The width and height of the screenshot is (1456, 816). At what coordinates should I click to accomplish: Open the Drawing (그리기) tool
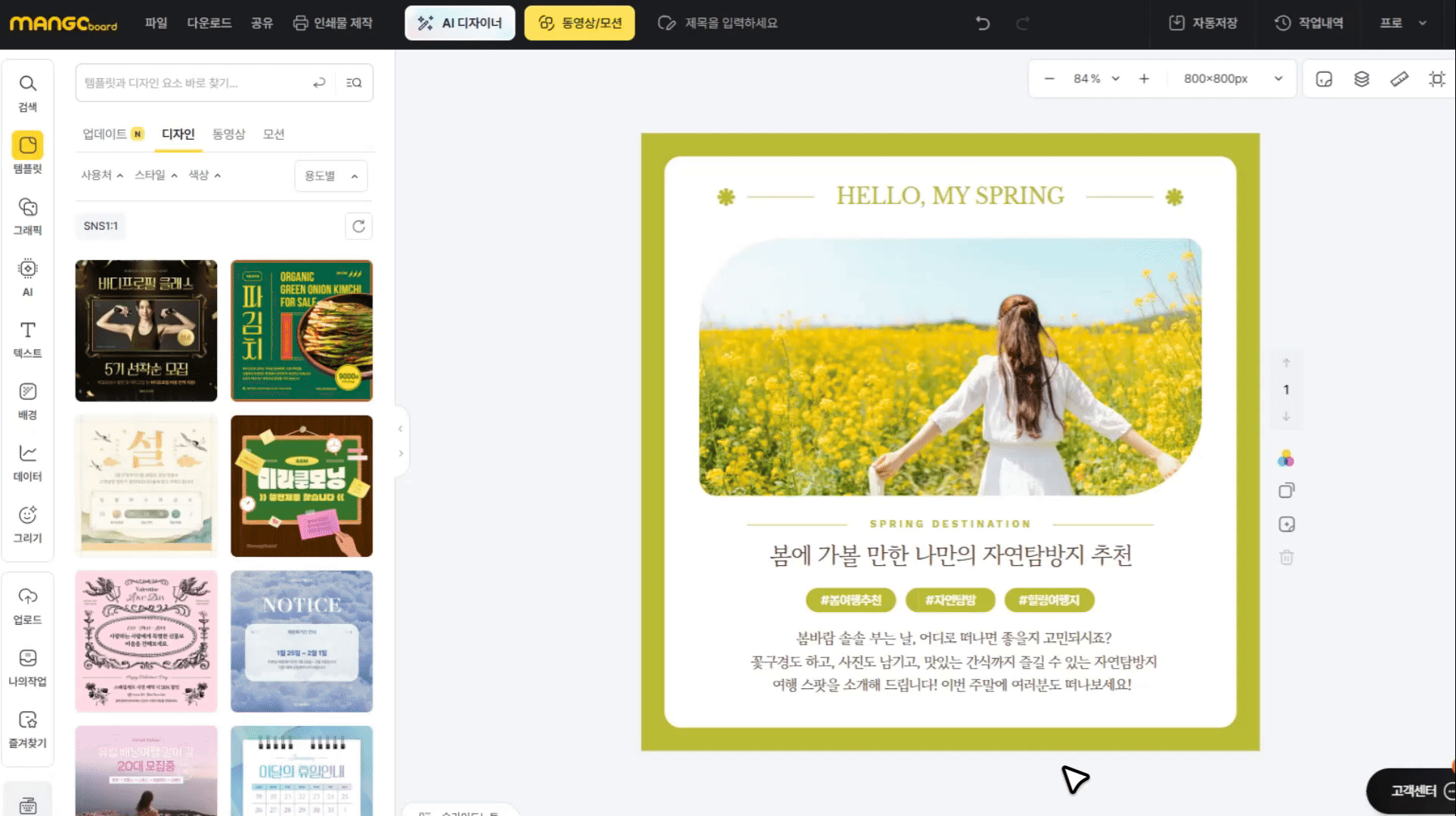[28, 524]
